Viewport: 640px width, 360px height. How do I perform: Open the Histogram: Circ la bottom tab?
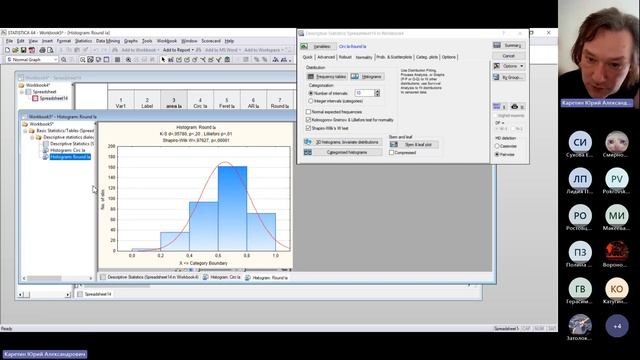point(222,277)
